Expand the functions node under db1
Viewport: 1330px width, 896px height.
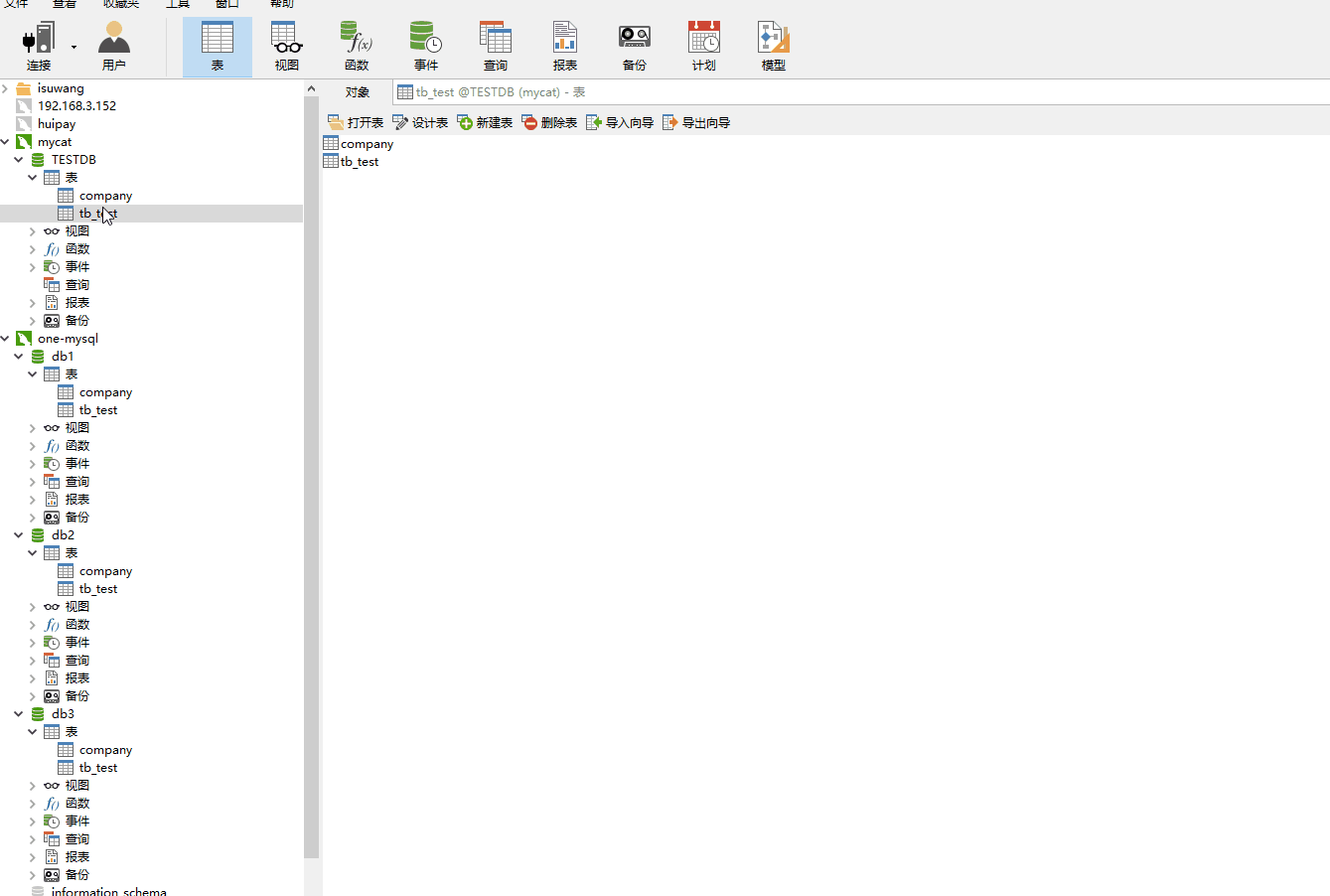pos(32,446)
